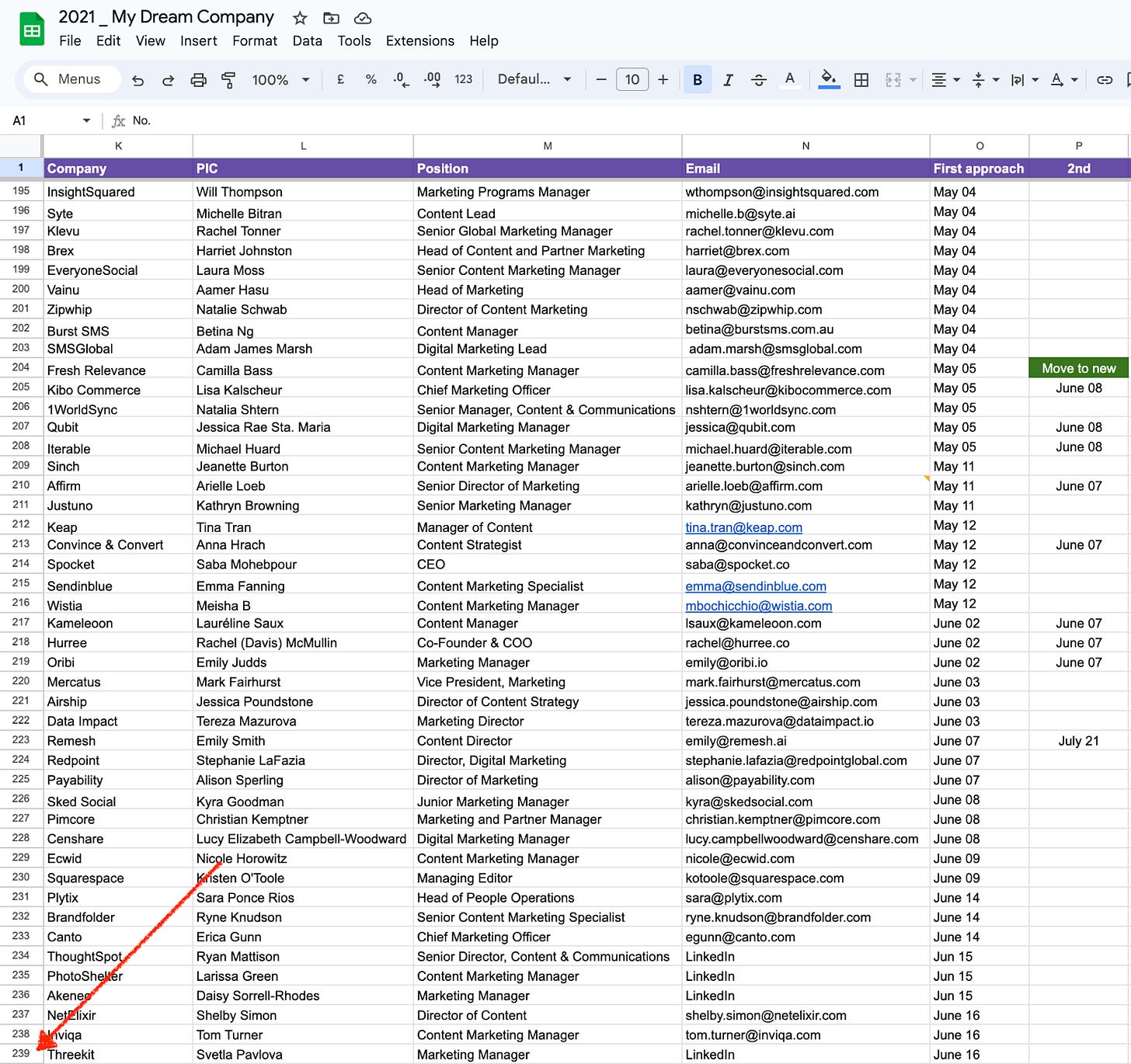Screen dimensions: 1131x1064
Task: Redo the last action
Action: coord(168,79)
